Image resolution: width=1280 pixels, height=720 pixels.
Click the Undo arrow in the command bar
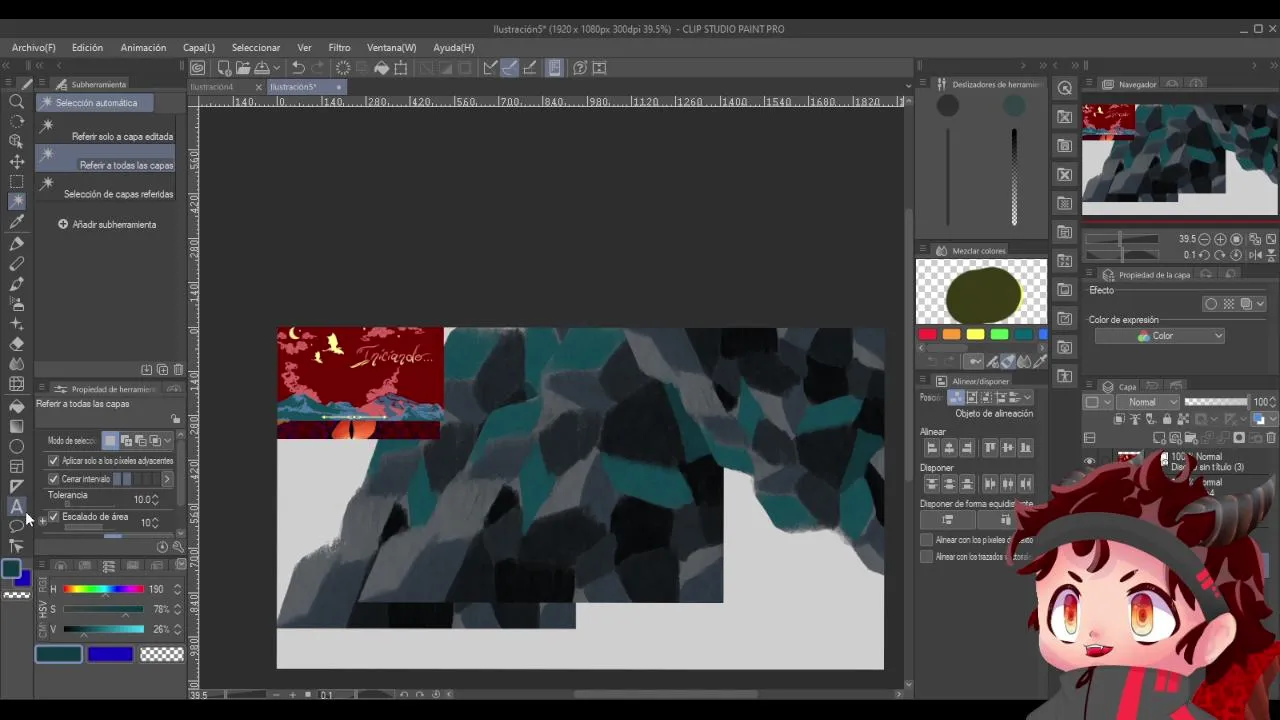(x=298, y=68)
